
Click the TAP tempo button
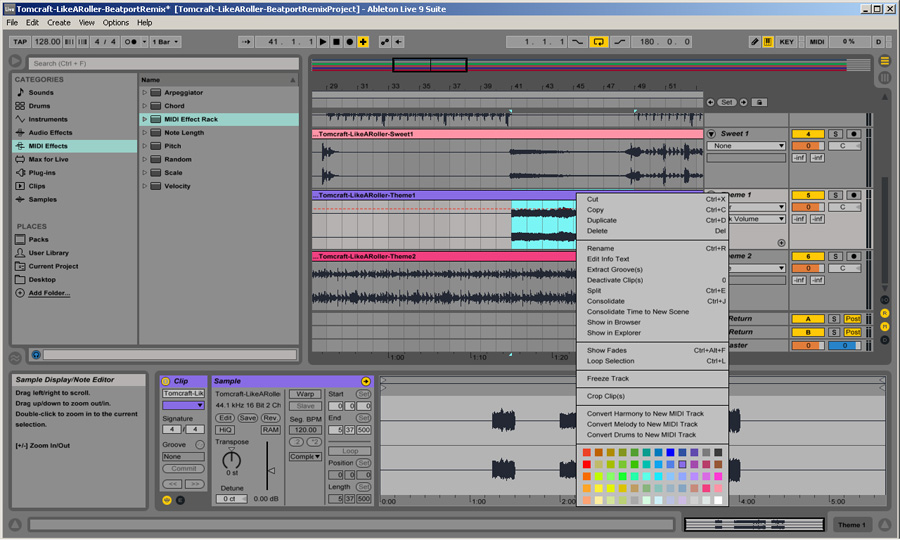click(x=20, y=42)
